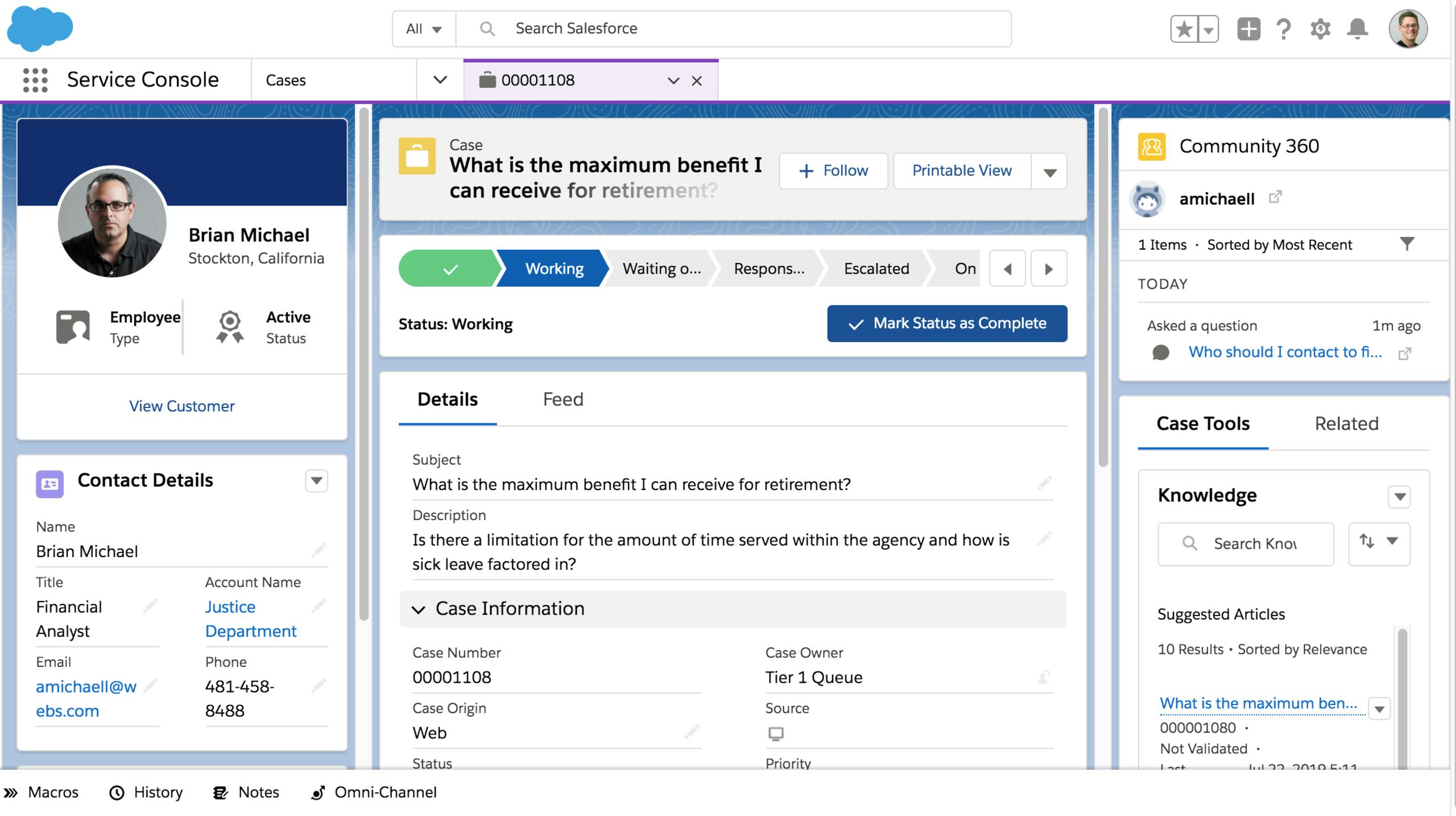
Task: Collapse the Case Information section
Action: pyautogui.click(x=733, y=609)
